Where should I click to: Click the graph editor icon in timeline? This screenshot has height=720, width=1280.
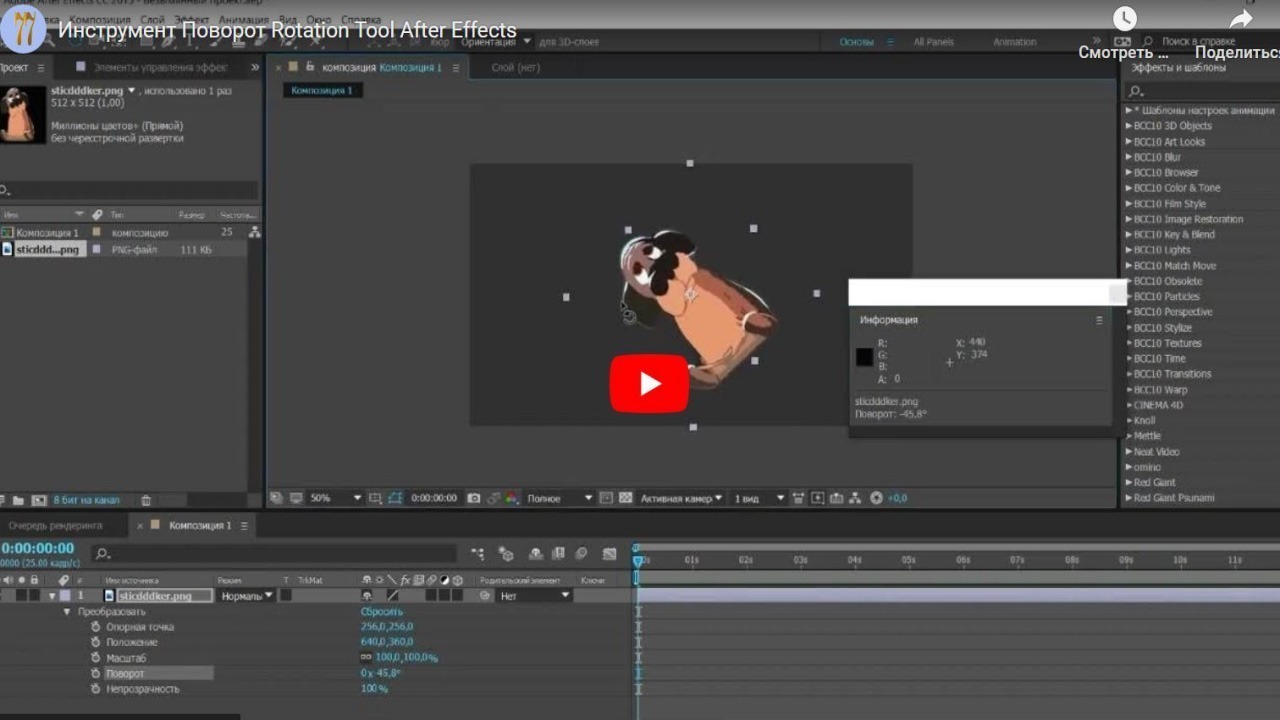pos(609,556)
